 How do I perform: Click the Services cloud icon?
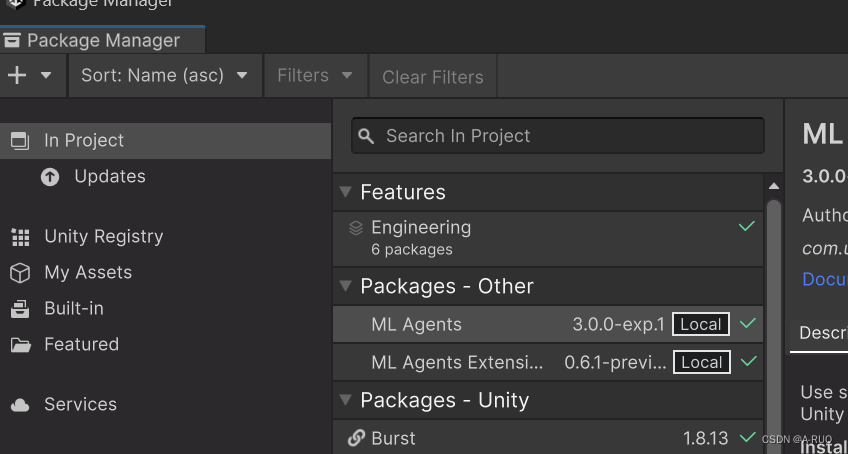click(x=20, y=405)
